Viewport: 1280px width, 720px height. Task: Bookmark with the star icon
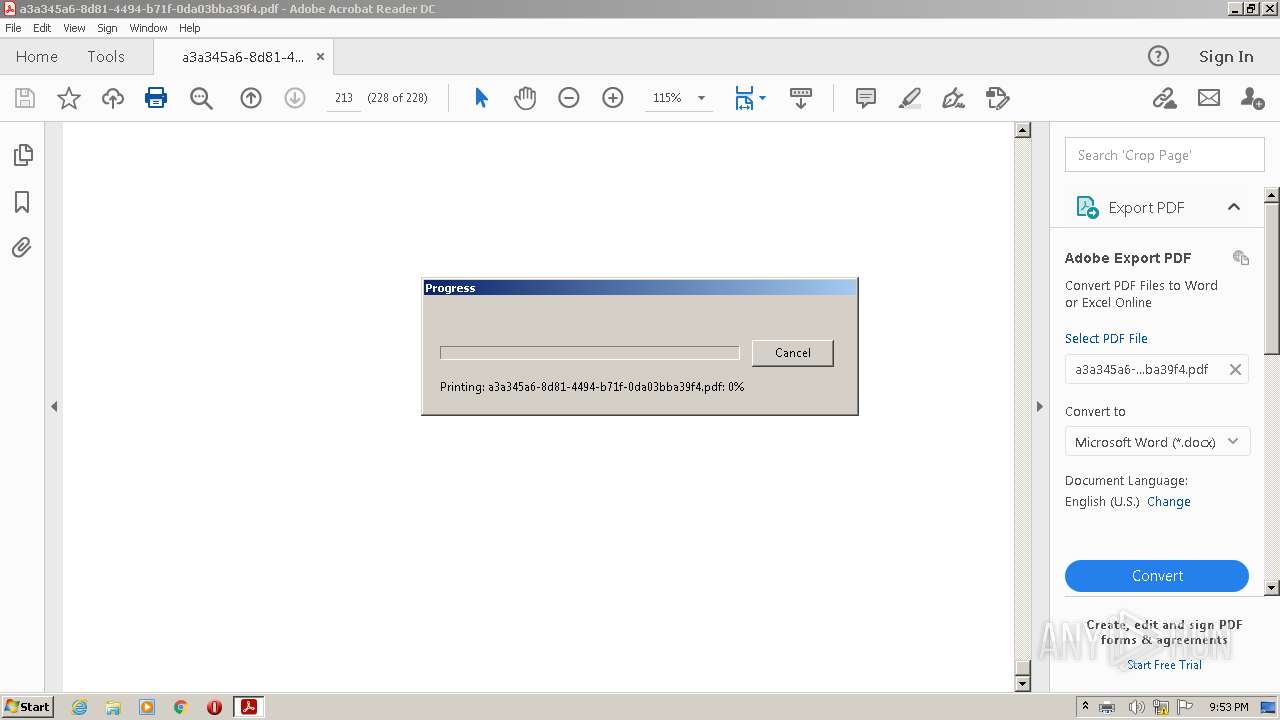(69, 98)
